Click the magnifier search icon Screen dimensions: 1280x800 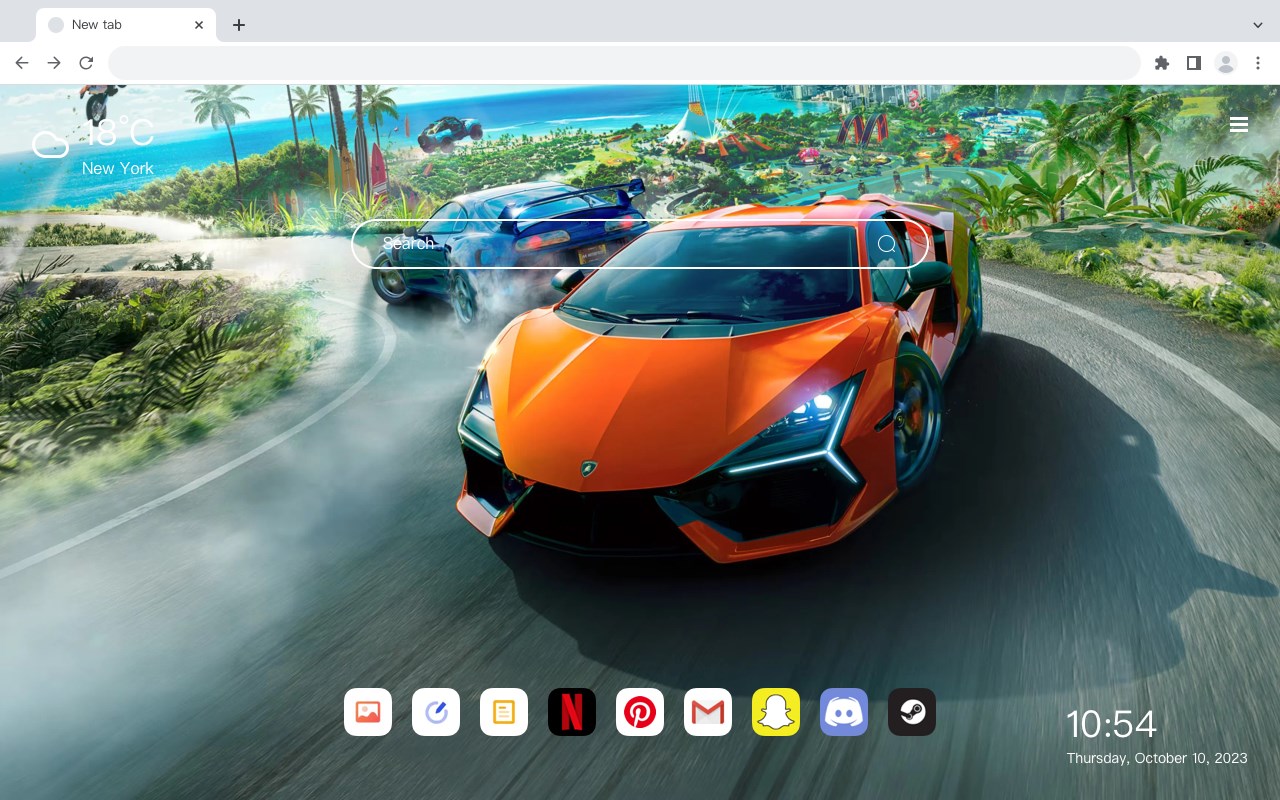(887, 244)
